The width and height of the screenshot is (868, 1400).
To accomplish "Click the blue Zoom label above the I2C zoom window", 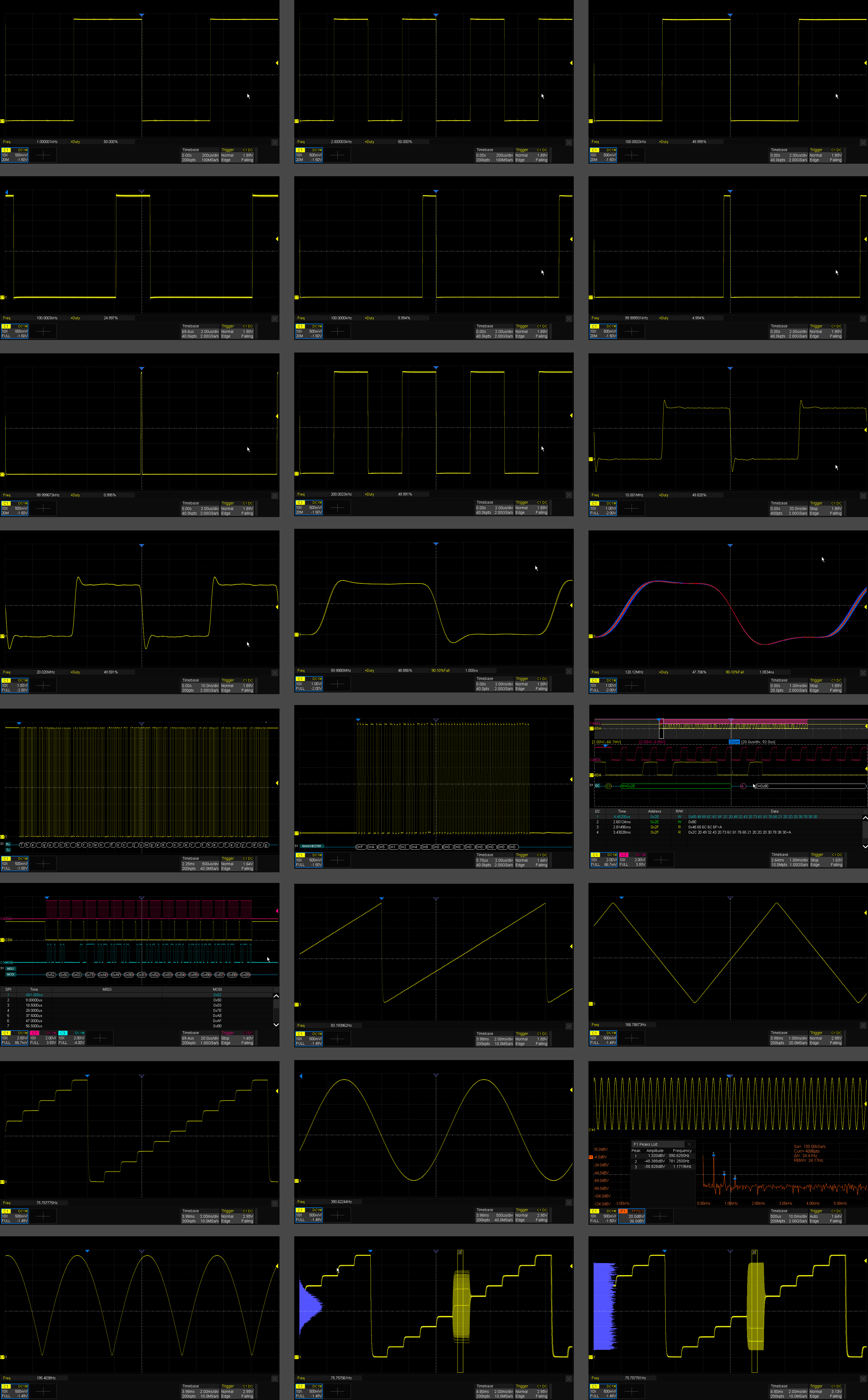I will click(x=734, y=742).
